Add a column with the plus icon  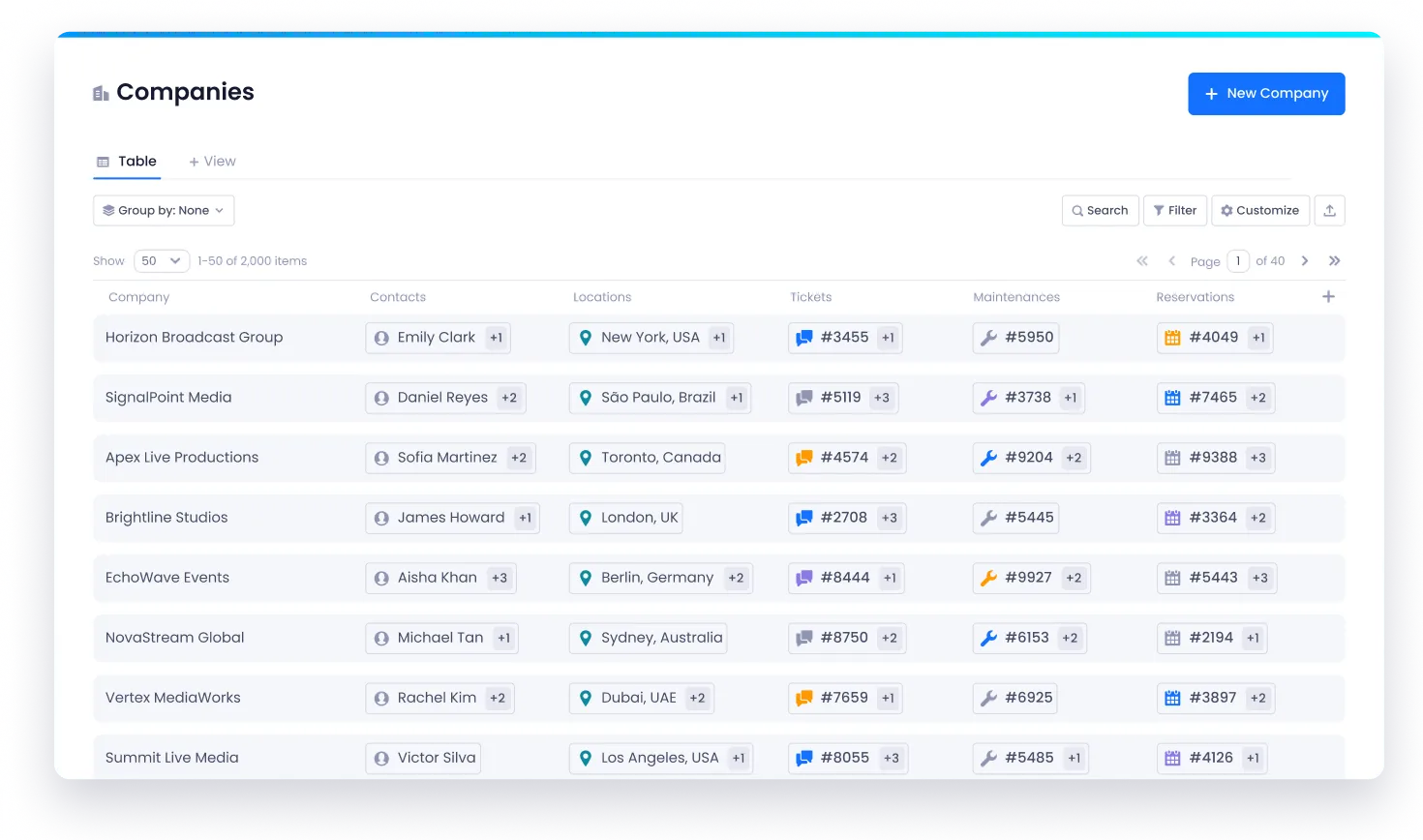[1329, 297]
